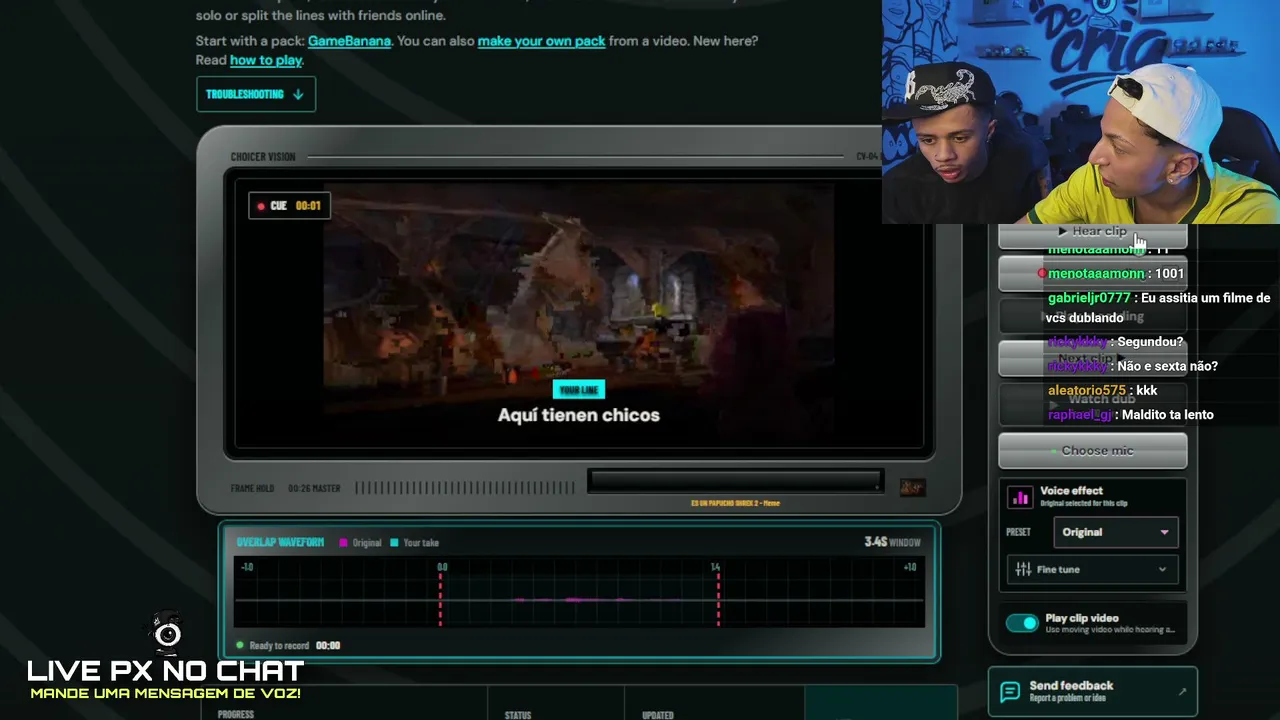Open the GameBanana pack link

pos(349,41)
